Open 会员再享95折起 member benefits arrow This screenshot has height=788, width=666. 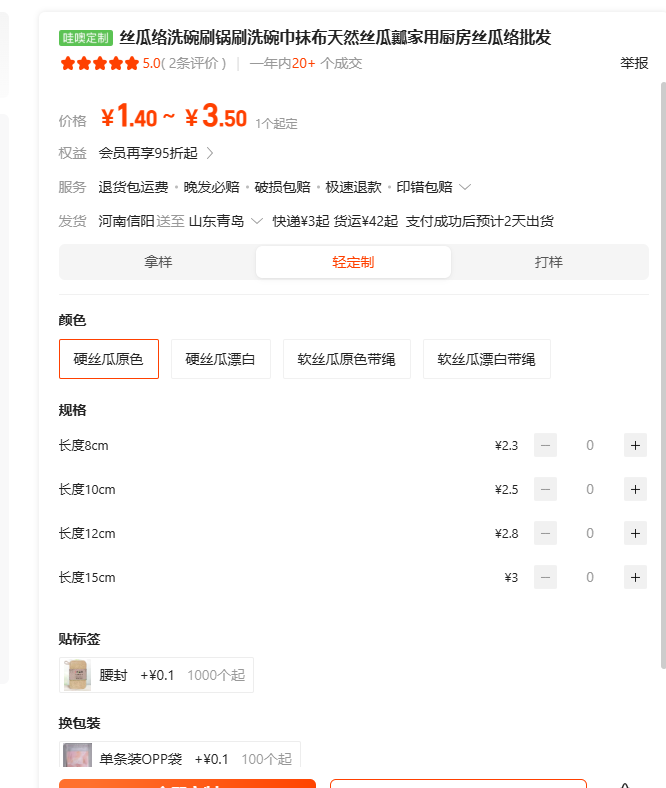(x=210, y=153)
